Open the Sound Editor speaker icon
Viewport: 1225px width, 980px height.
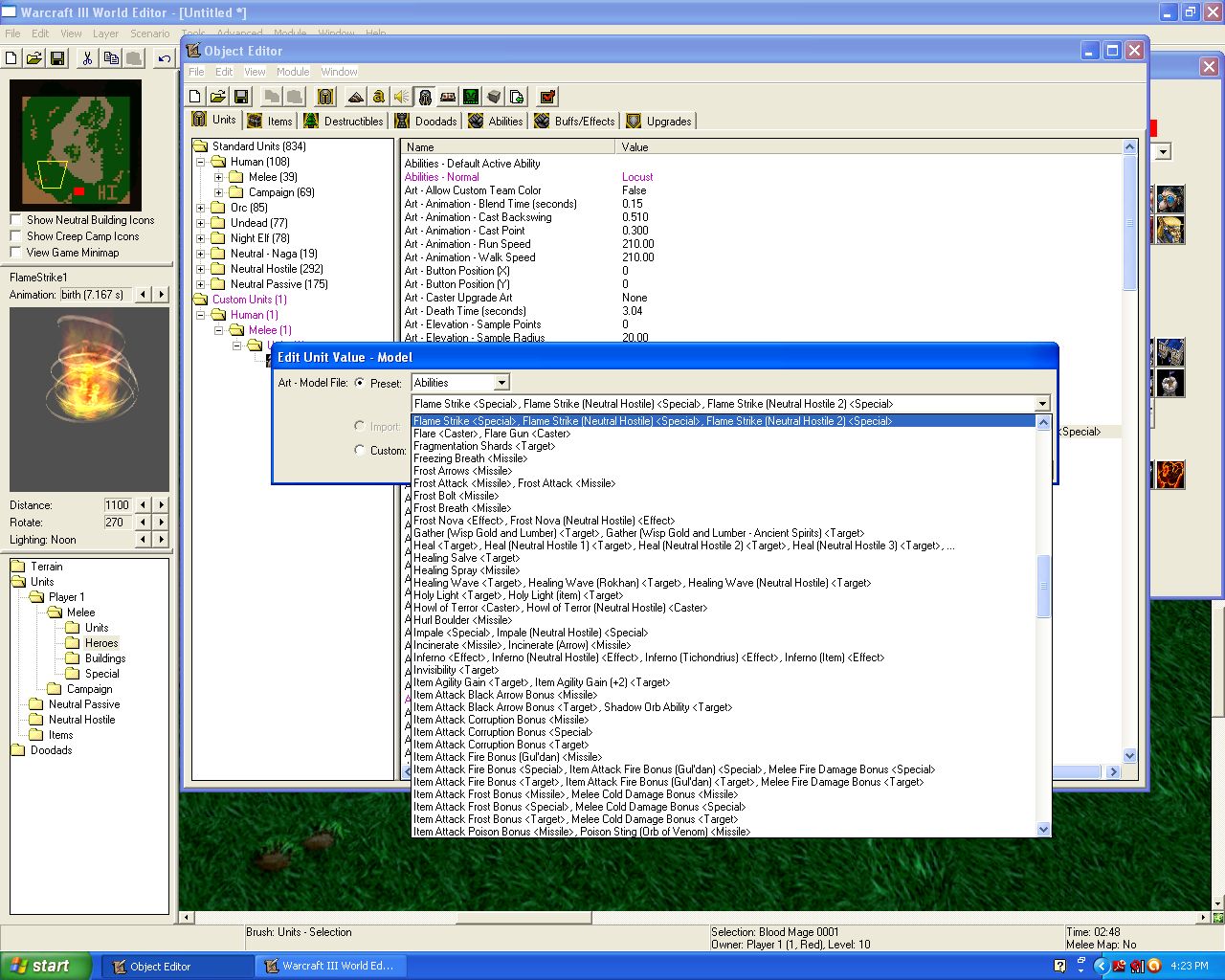[402, 97]
